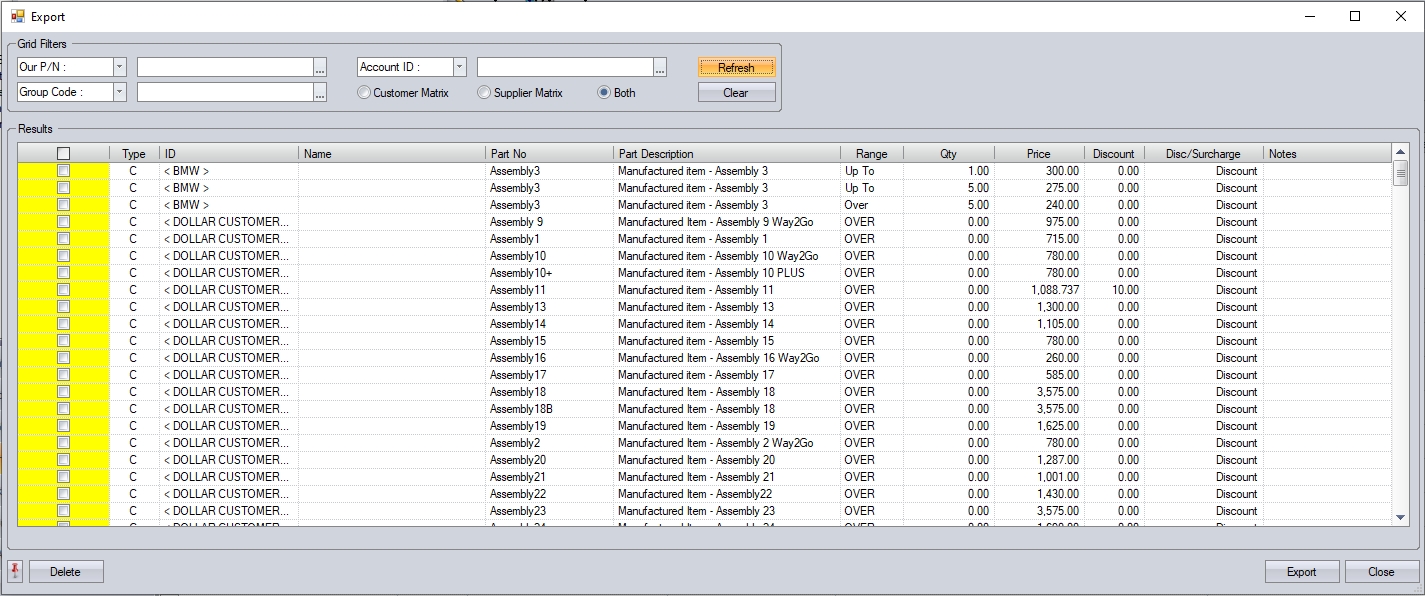Open the Our P/N lookup ellipsis button
The width and height of the screenshot is (1425, 596).
(320, 68)
